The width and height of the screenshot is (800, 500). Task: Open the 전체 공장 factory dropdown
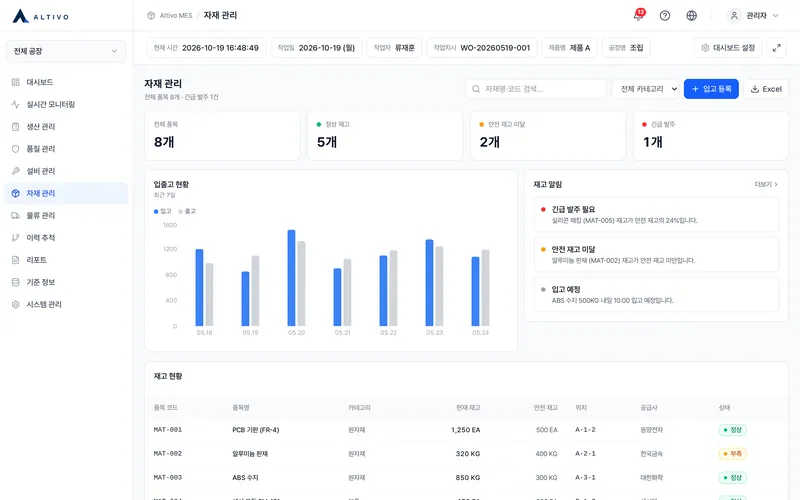[x=66, y=52]
